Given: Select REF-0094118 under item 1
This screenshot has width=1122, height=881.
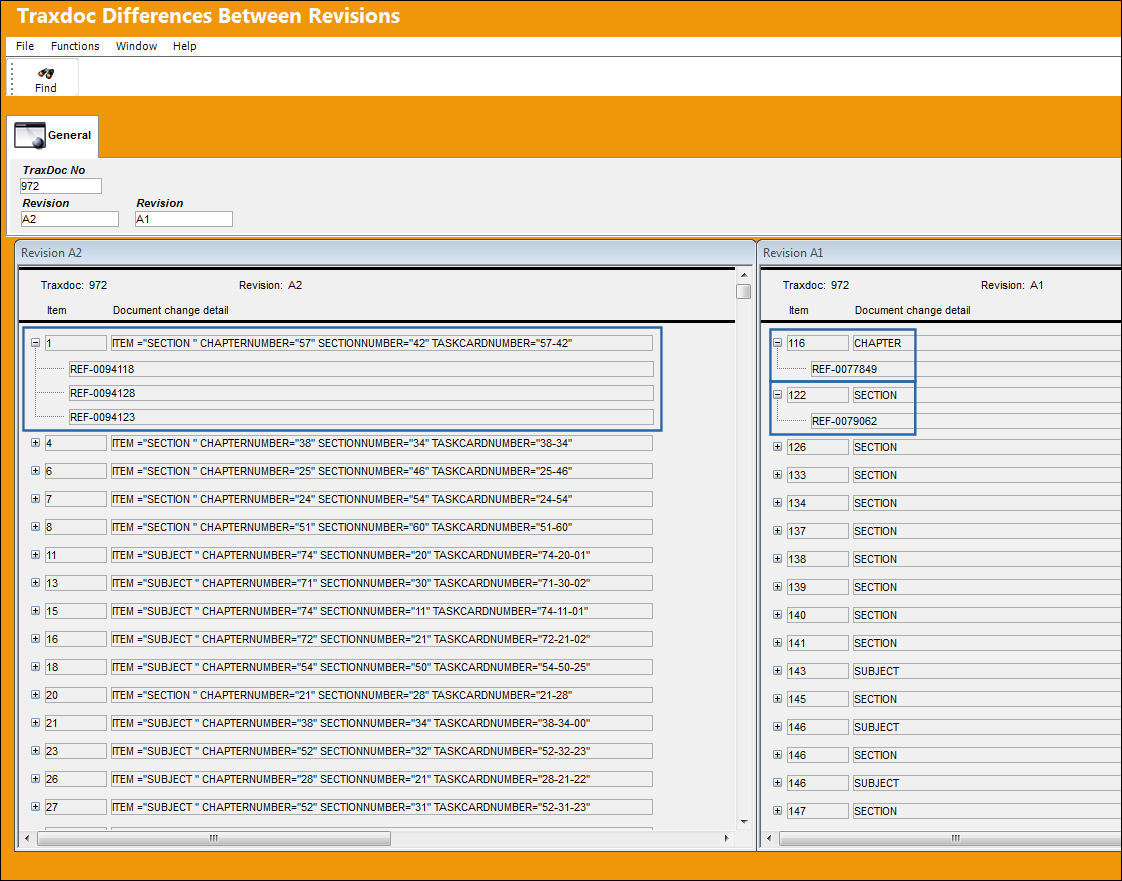Looking at the screenshot, I should [361, 369].
